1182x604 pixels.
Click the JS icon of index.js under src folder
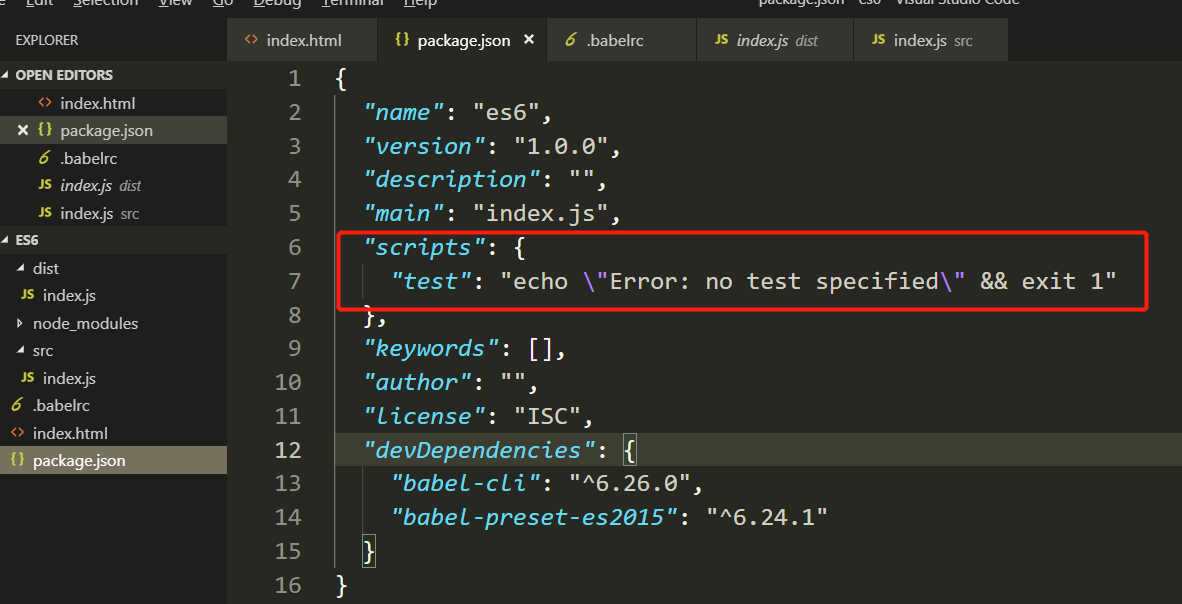coord(27,378)
